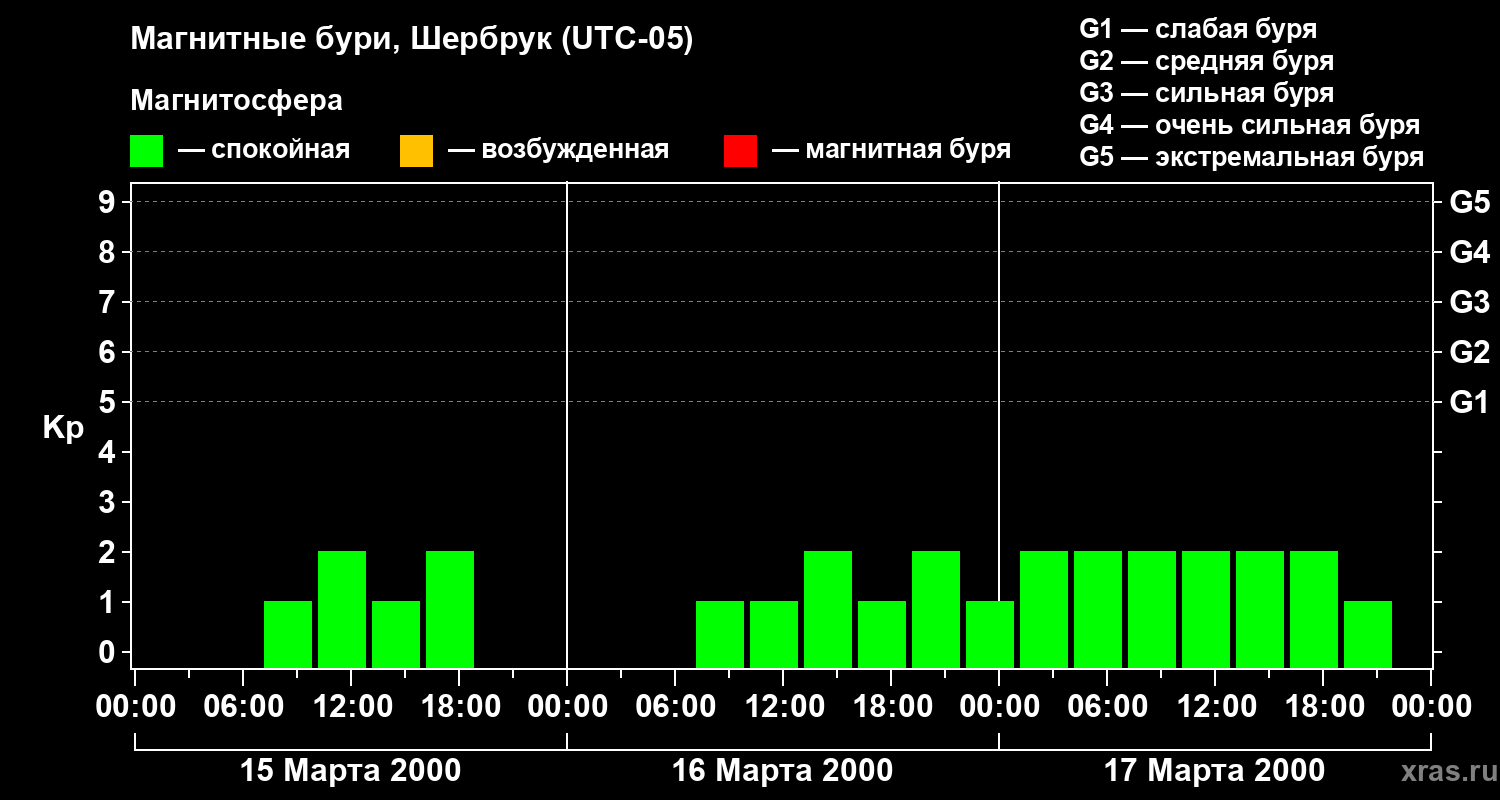
Task: Click the 15 March 07:00–10:00 Kp 1 bar
Action: coord(288,634)
